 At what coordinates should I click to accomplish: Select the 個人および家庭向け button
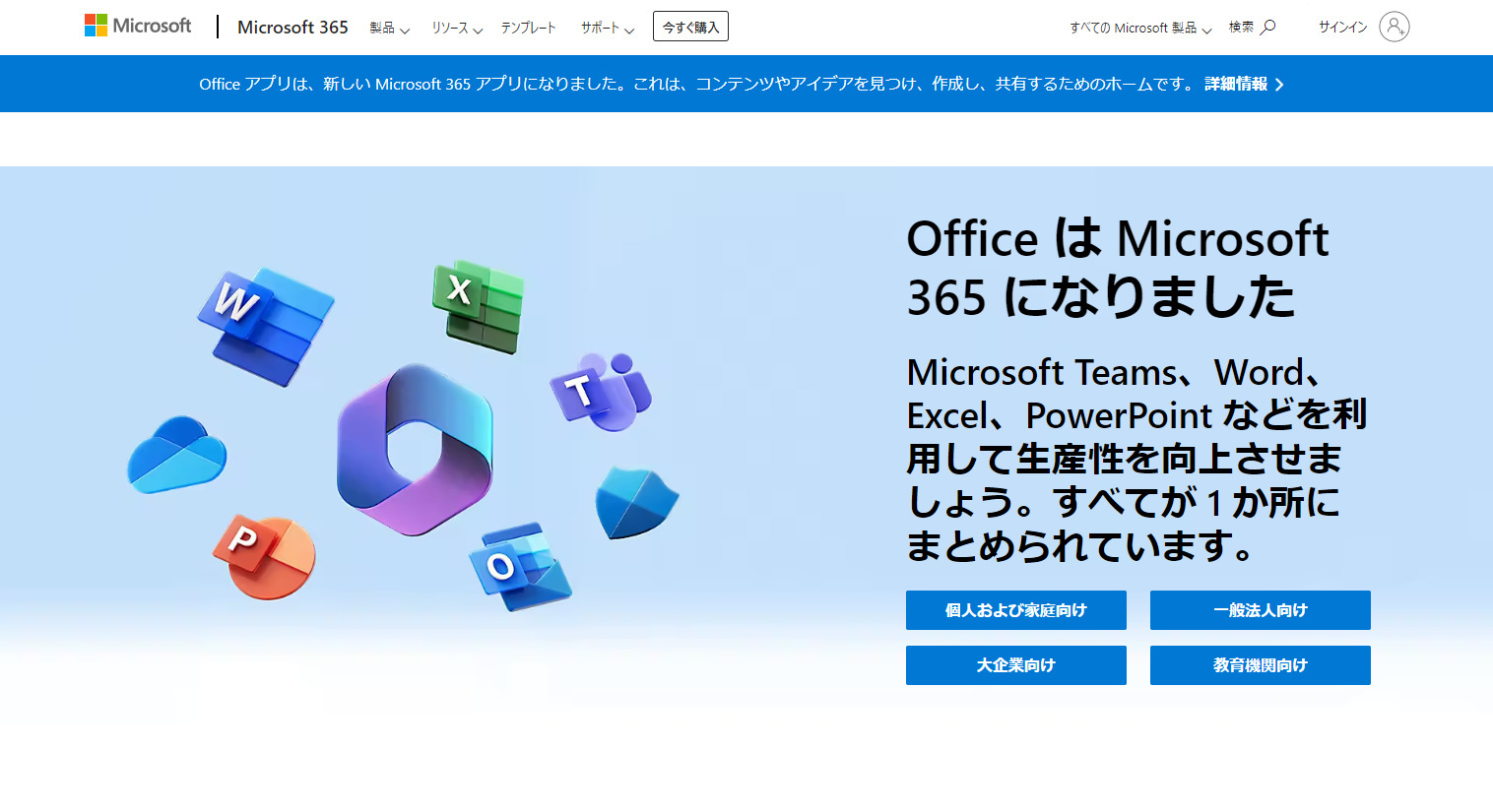point(1016,610)
